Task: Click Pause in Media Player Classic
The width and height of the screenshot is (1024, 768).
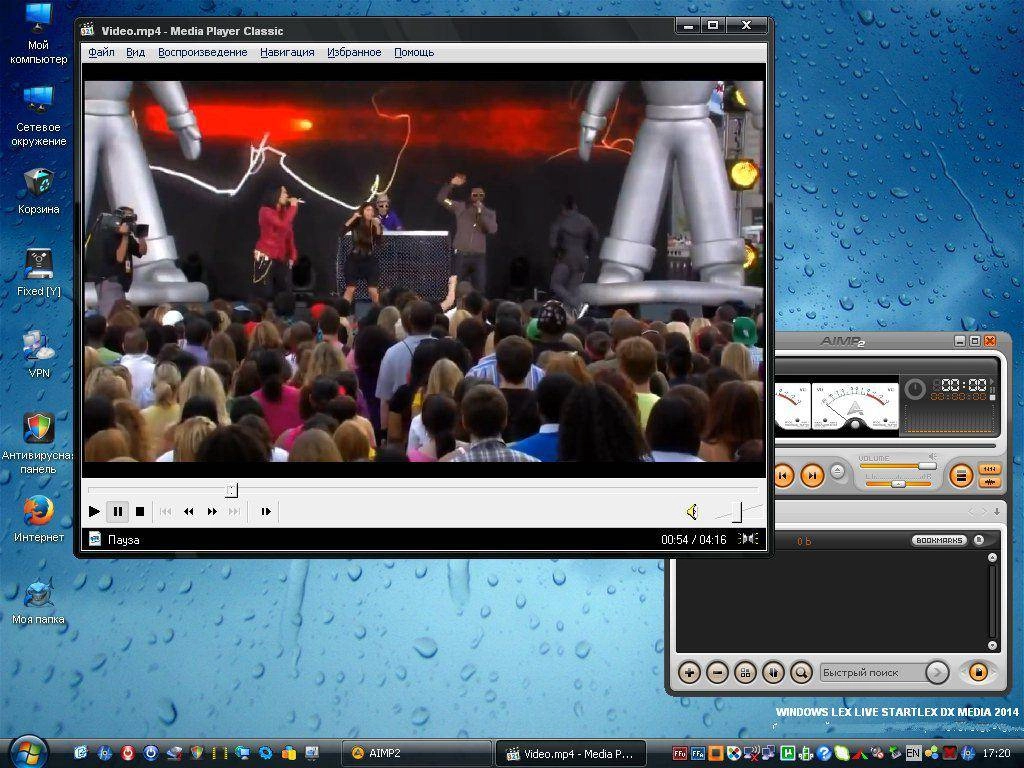Action: pos(118,511)
